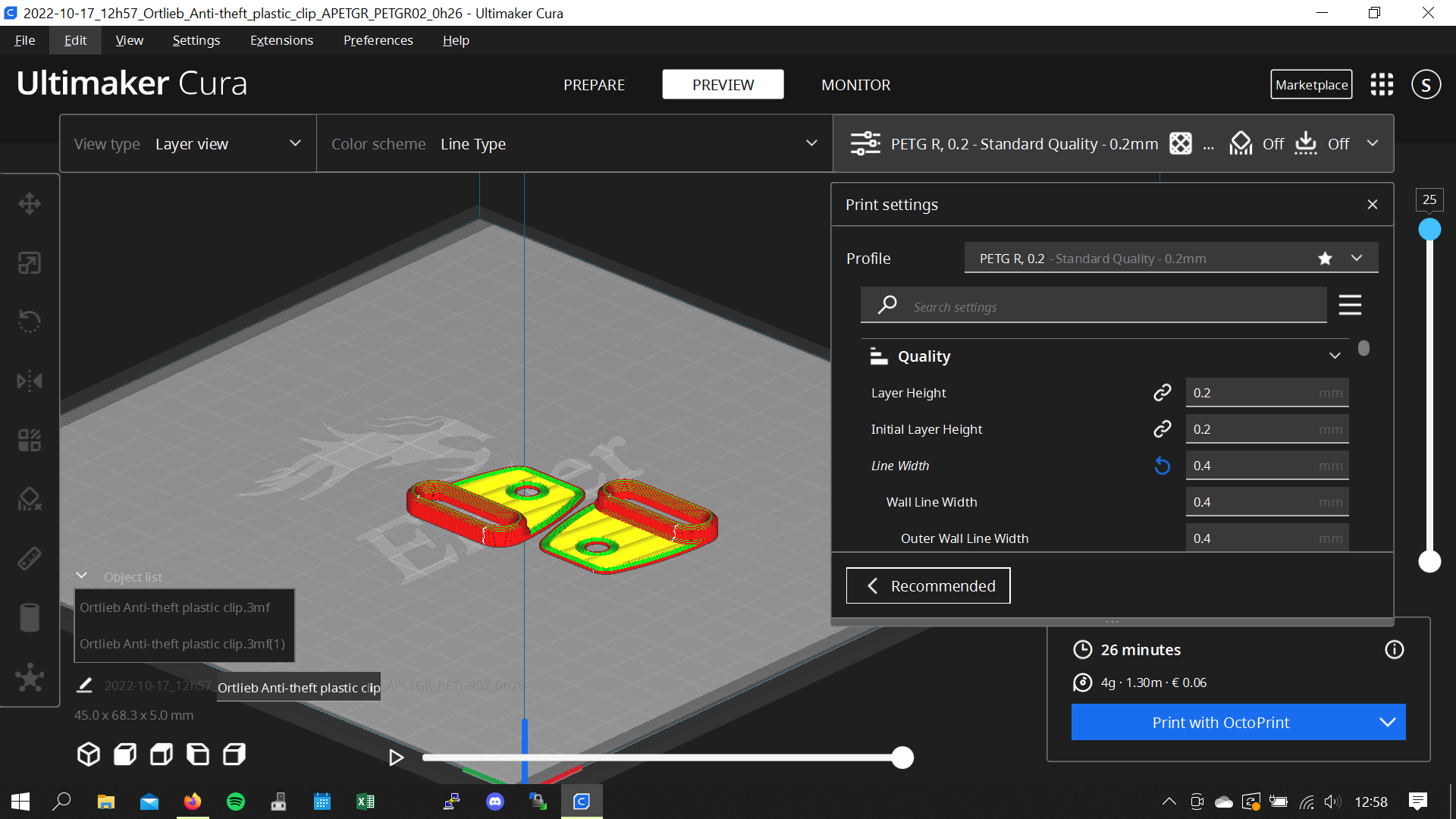The image size is (1456, 819).
Task: Click the support Off icon in header
Action: click(1241, 143)
